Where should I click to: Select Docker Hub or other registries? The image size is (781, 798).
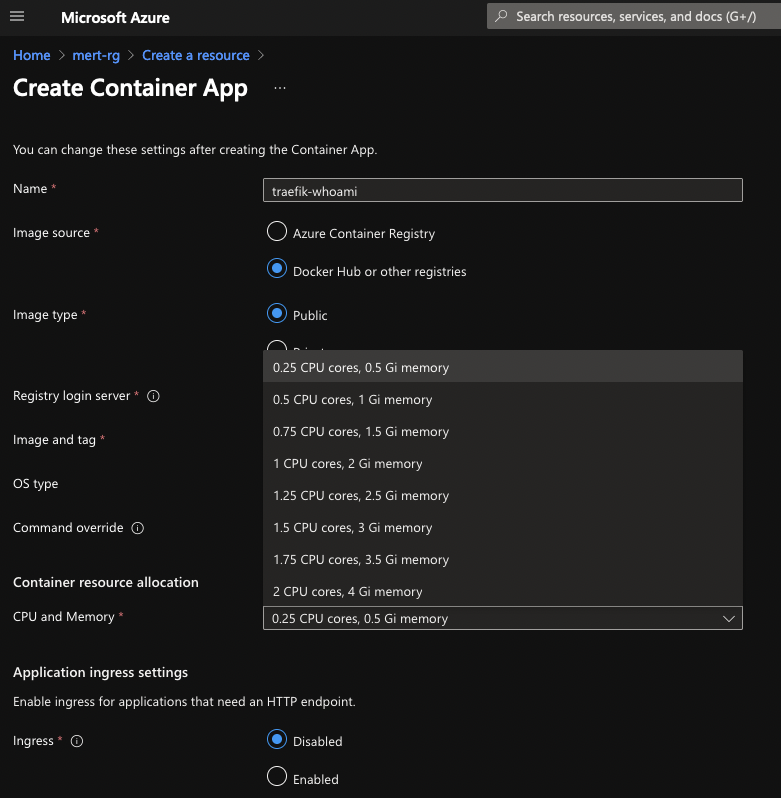(x=277, y=269)
